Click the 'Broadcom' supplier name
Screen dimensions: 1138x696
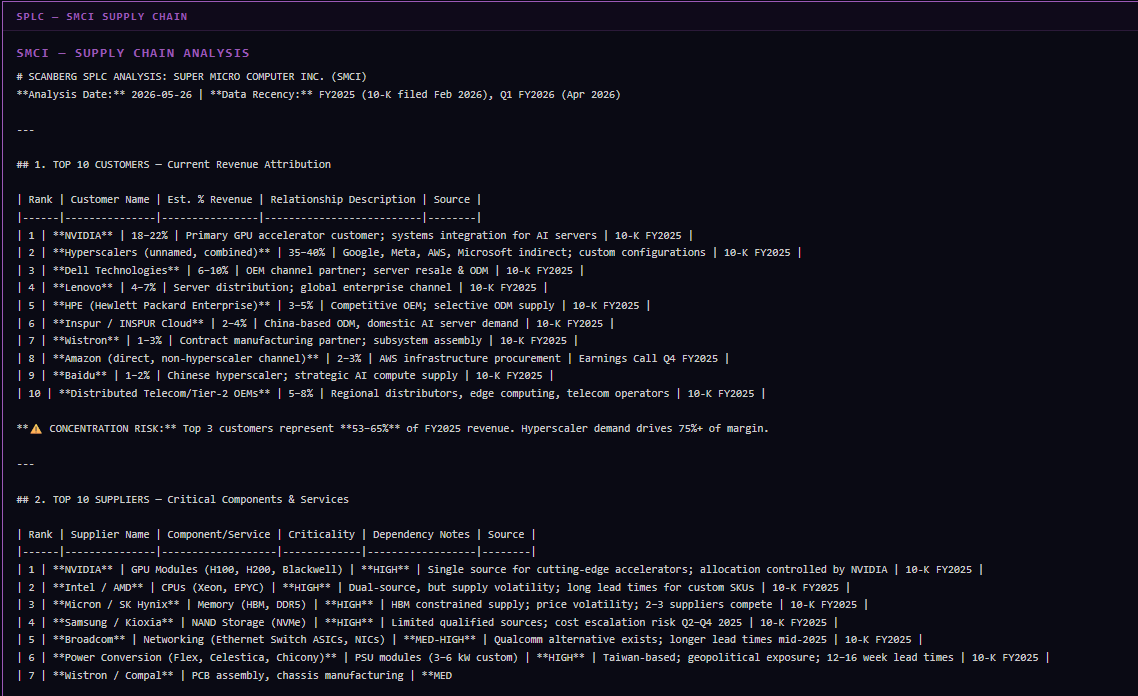tap(89, 640)
